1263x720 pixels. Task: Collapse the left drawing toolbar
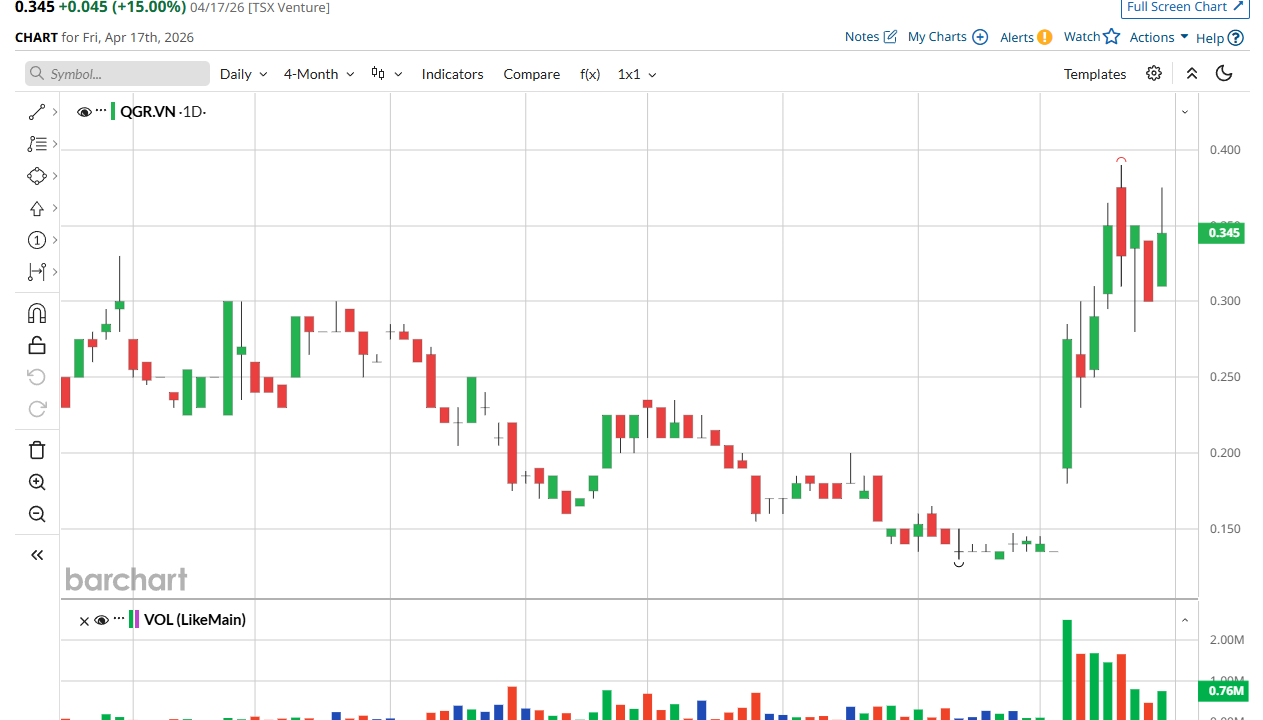[x=37, y=555]
